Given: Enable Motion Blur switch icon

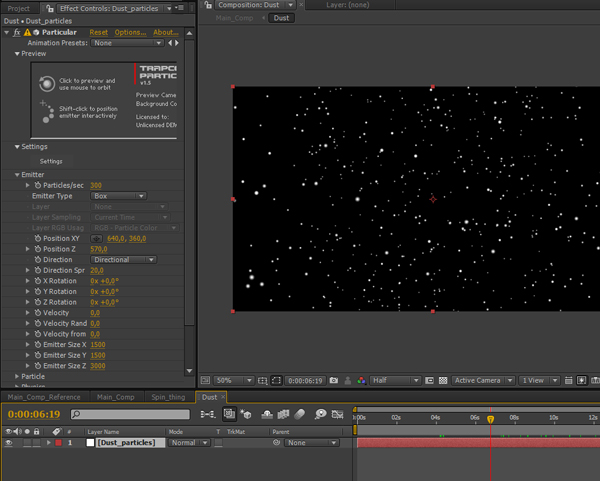Looking at the screenshot, I should [x=299, y=414].
